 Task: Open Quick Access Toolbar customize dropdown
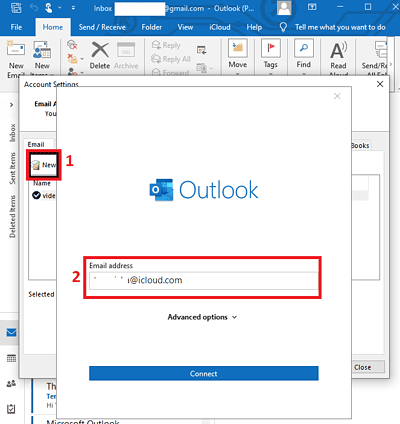pyautogui.click(x=73, y=8)
